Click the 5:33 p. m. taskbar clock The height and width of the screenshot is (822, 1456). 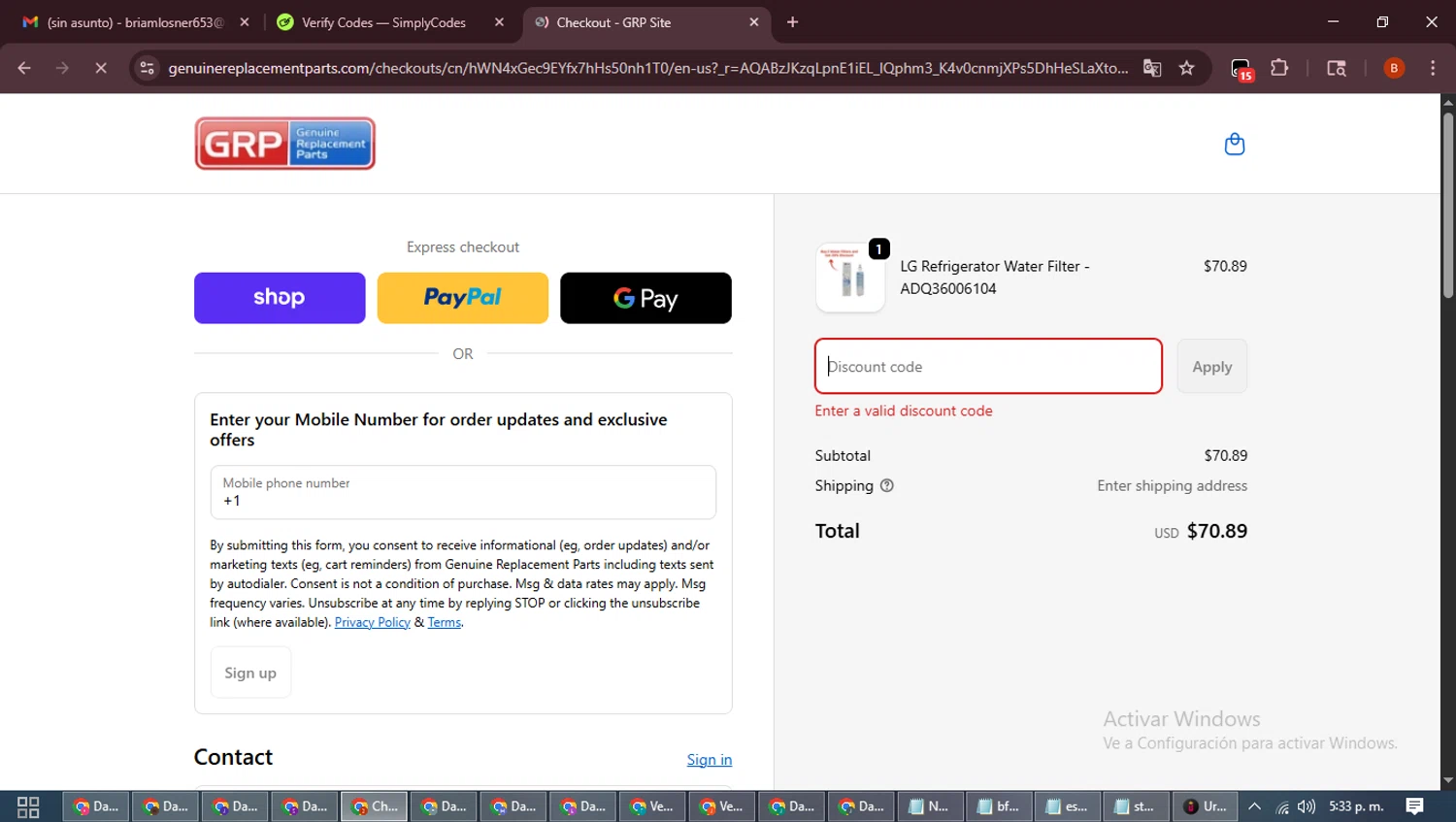coord(1356,806)
